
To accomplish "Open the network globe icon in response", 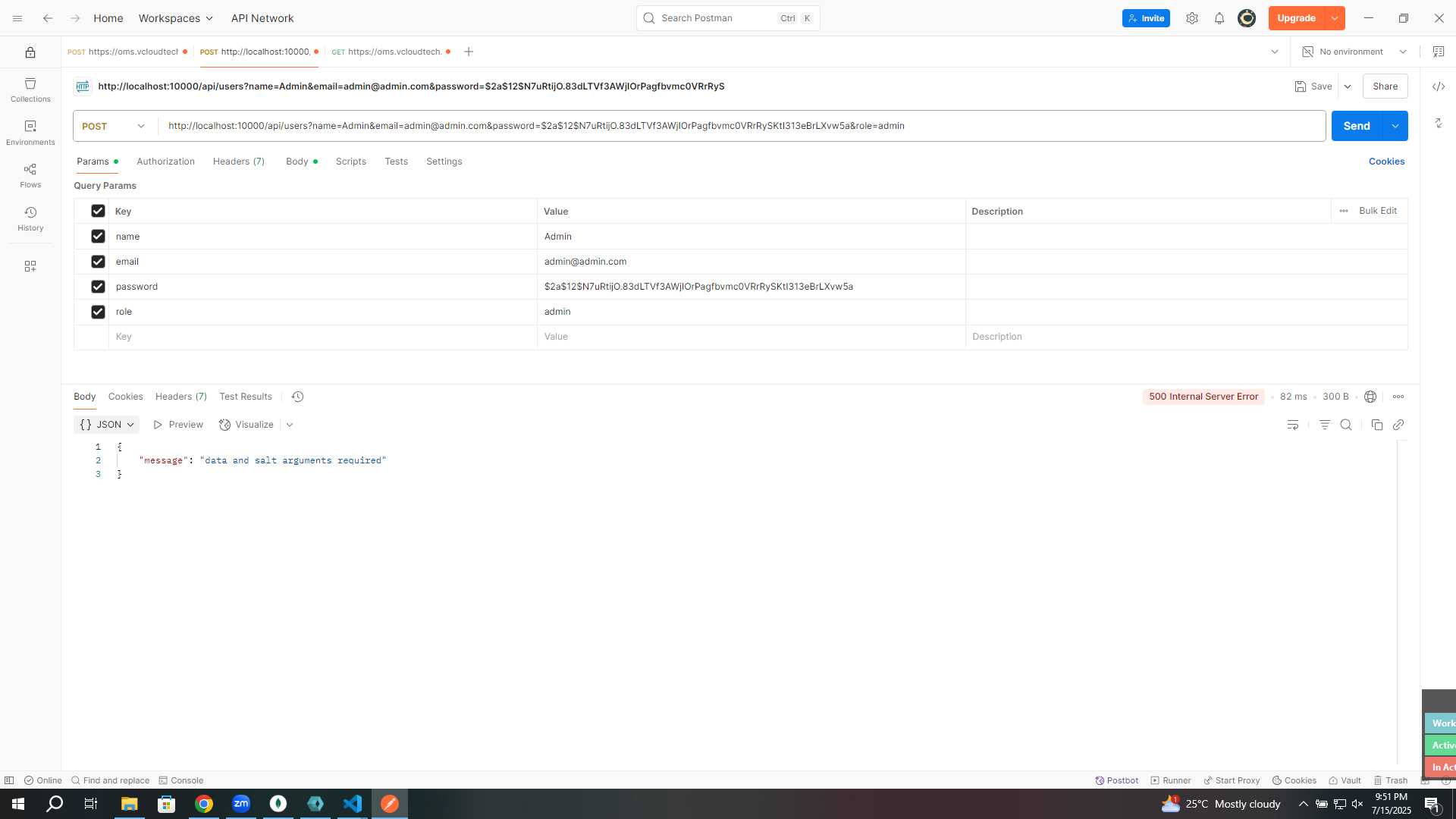I will coord(1370,397).
